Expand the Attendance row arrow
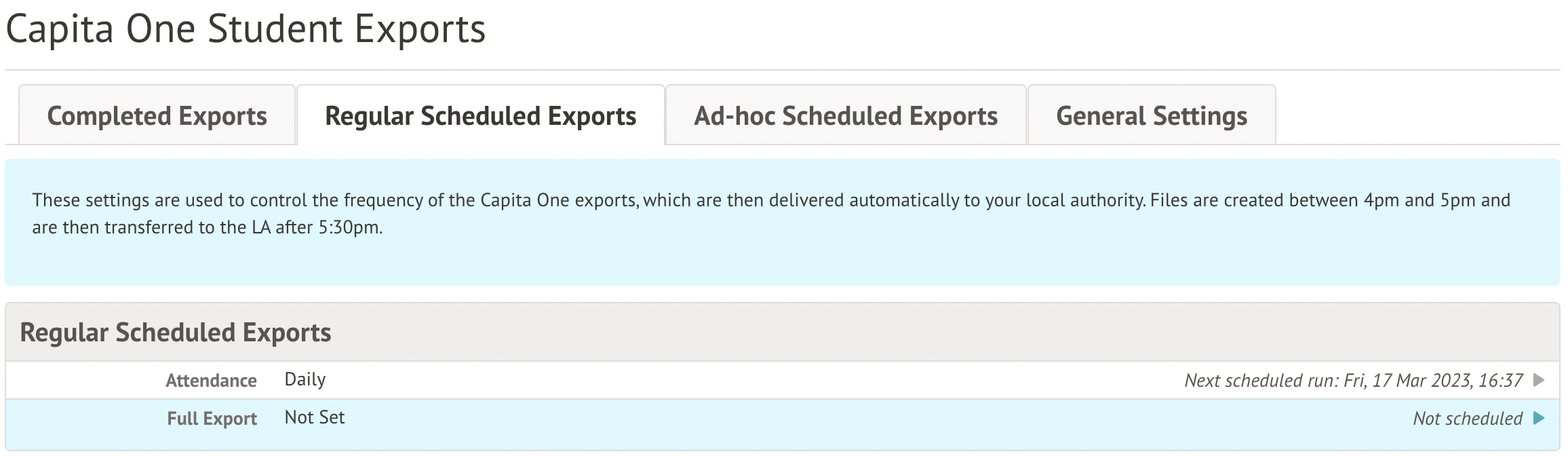Viewport: 1568px width, 456px height. pos(1540,380)
